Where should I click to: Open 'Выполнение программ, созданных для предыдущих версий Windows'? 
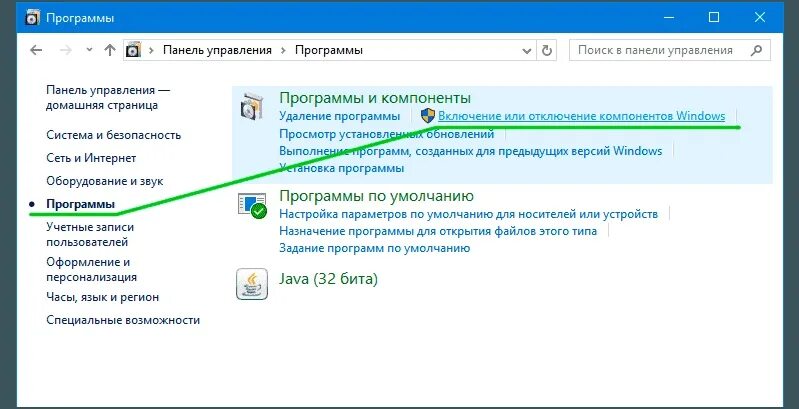pyautogui.click(x=471, y=151)
